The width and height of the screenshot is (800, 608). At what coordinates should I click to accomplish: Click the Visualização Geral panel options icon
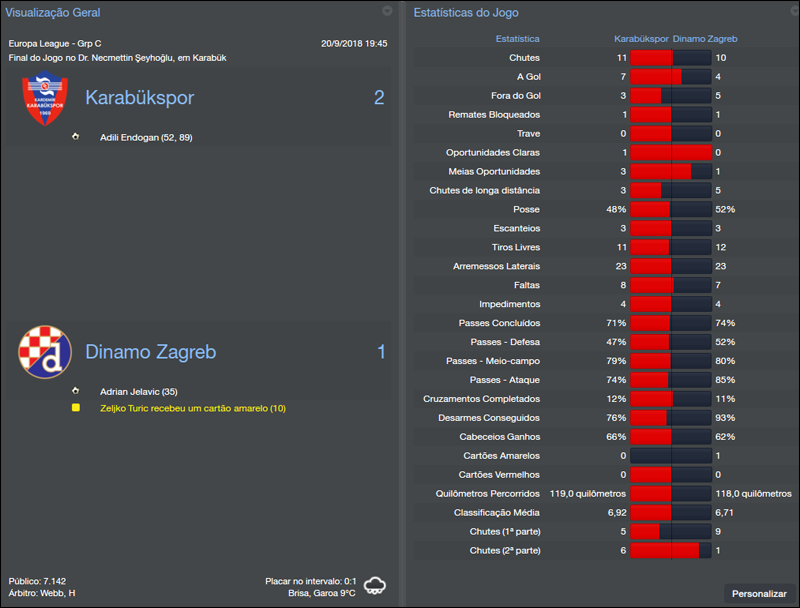(388, 12)
